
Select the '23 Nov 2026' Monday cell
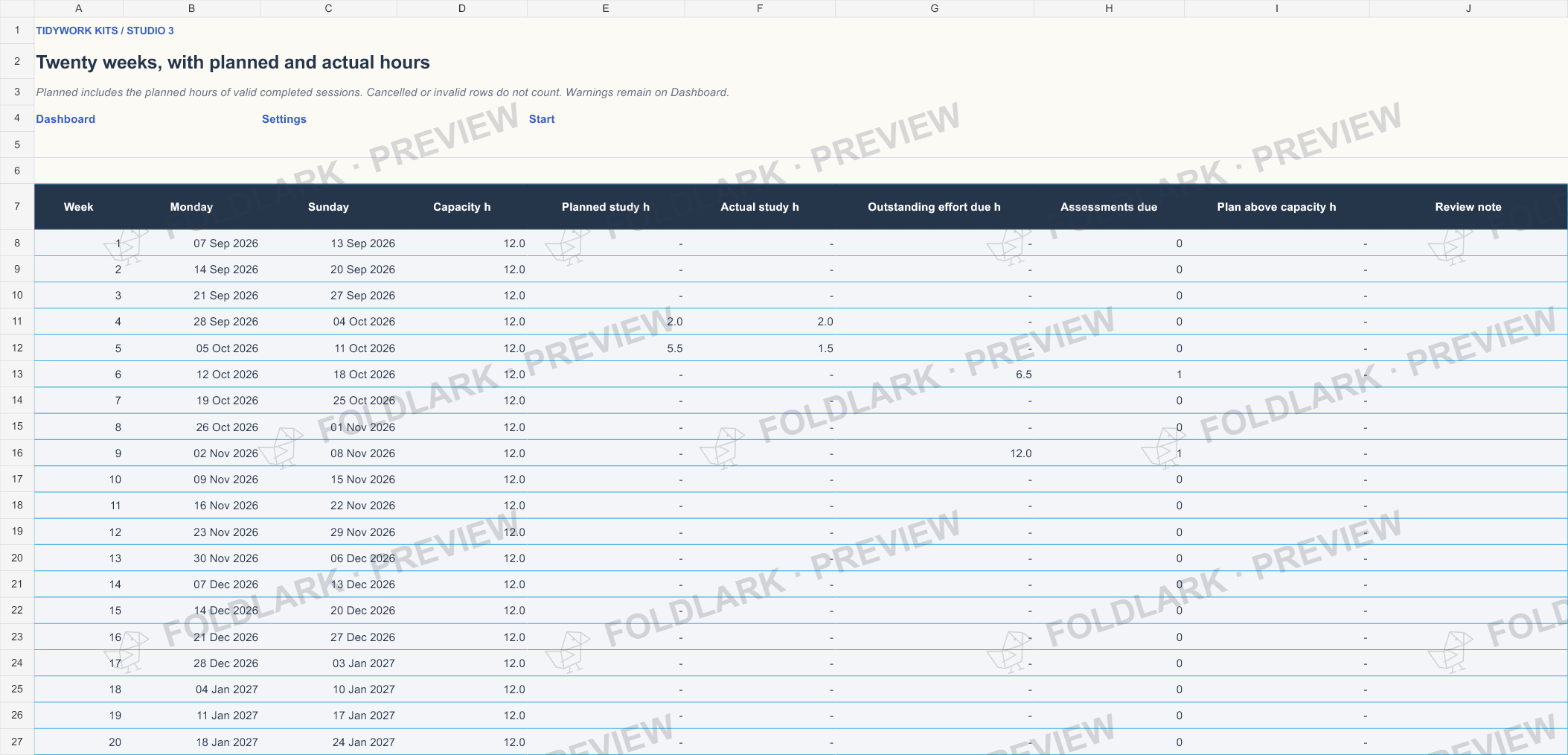[x=191, y=532]
